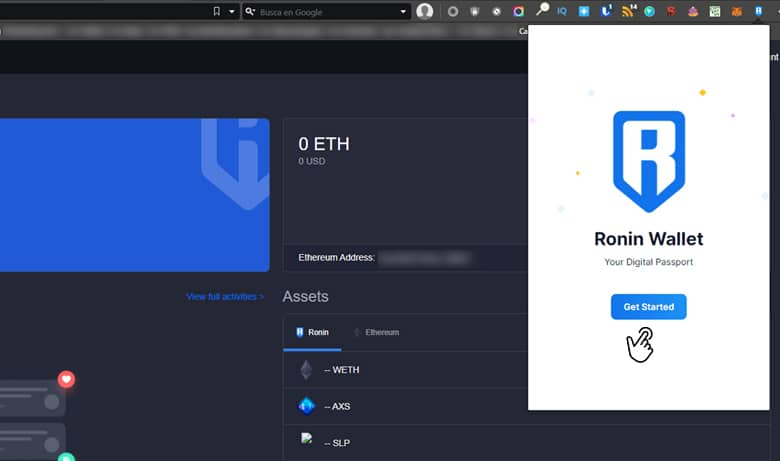Viewport: 780px width, 461px height.
Task: Click the Ronin Wallet title text
Action: [x=649, y=239]
